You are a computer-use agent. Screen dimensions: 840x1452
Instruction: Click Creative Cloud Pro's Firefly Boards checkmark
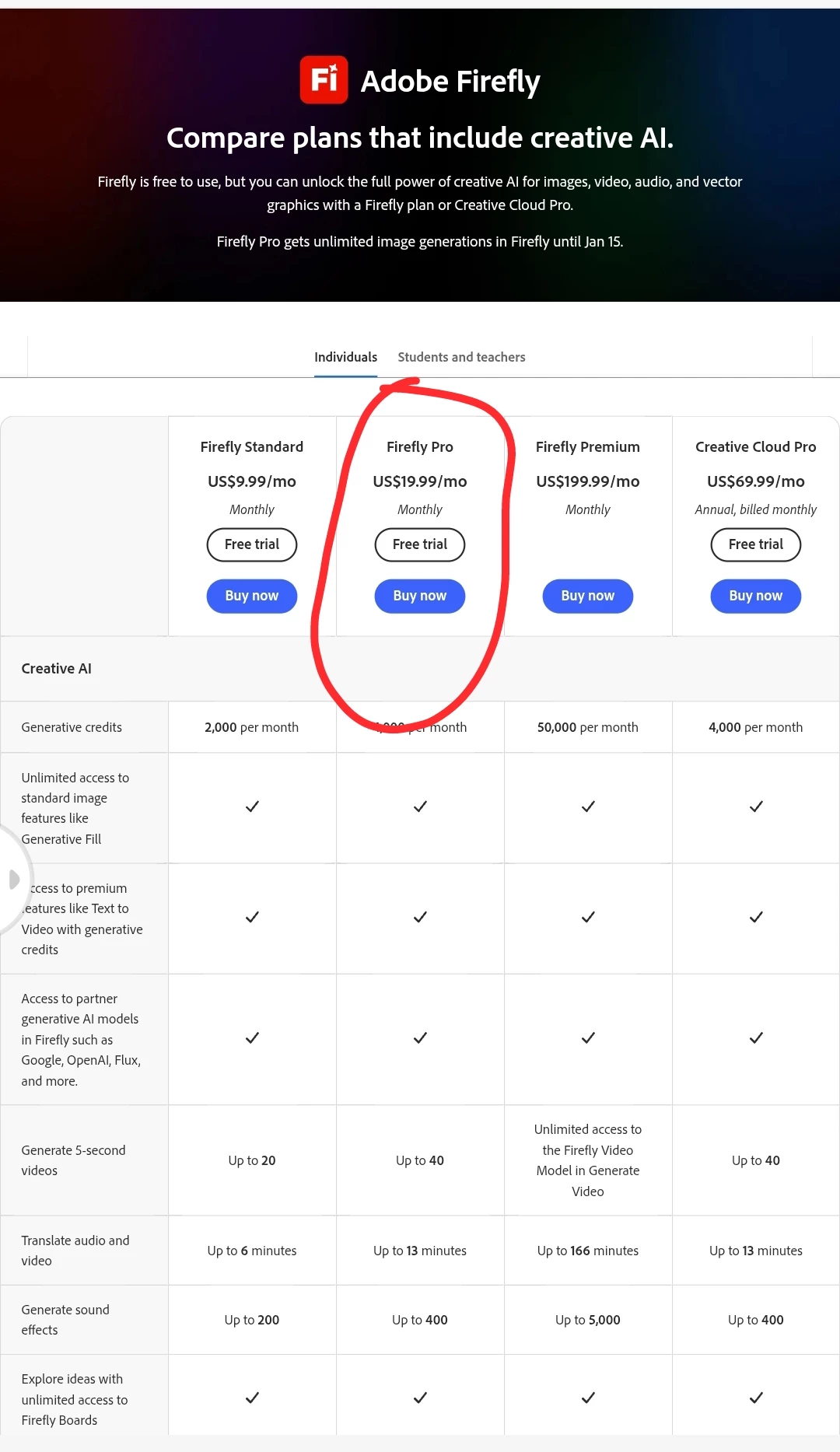(x=756, y=1398)
